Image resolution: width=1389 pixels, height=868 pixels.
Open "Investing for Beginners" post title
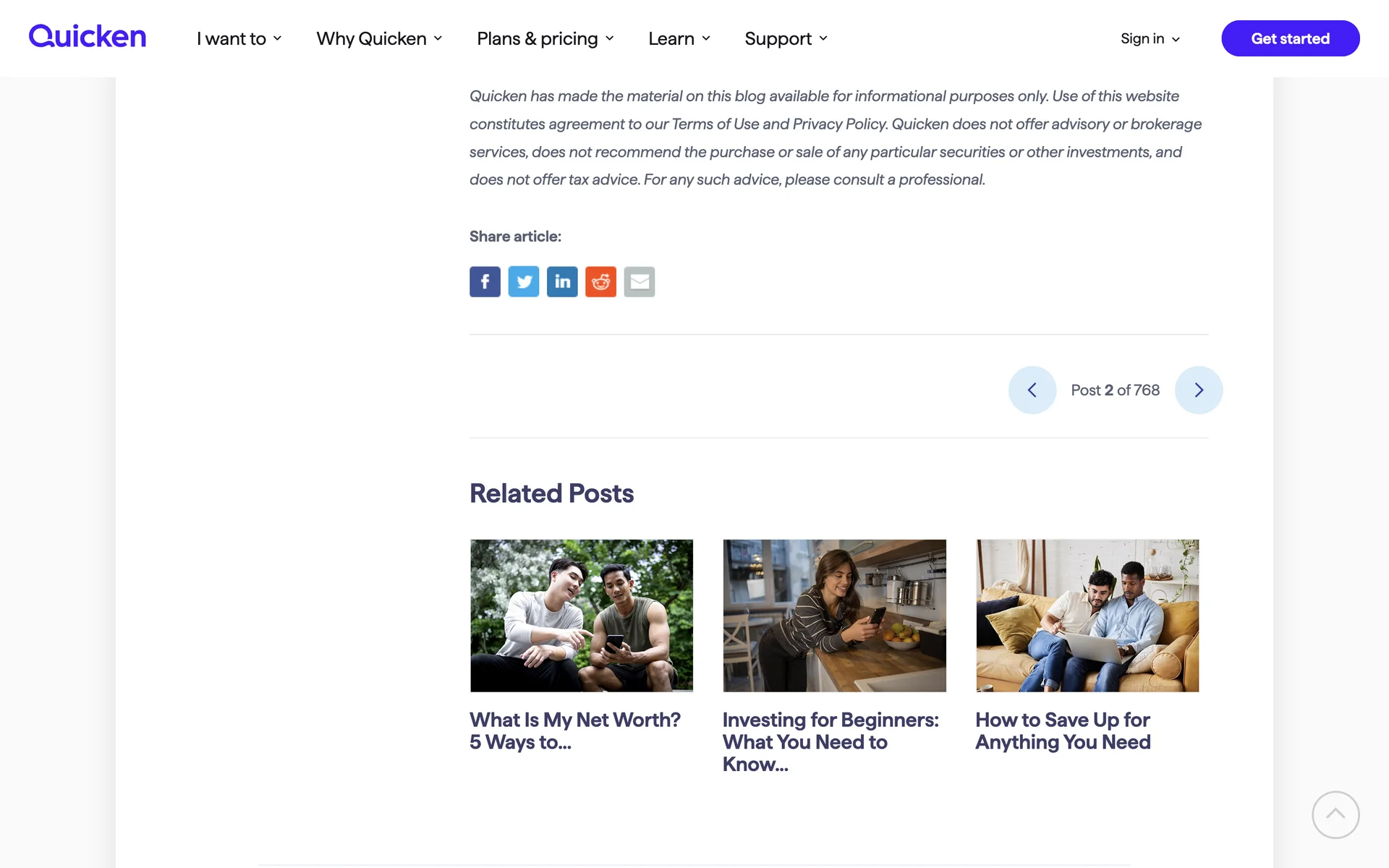pos(831,741)
